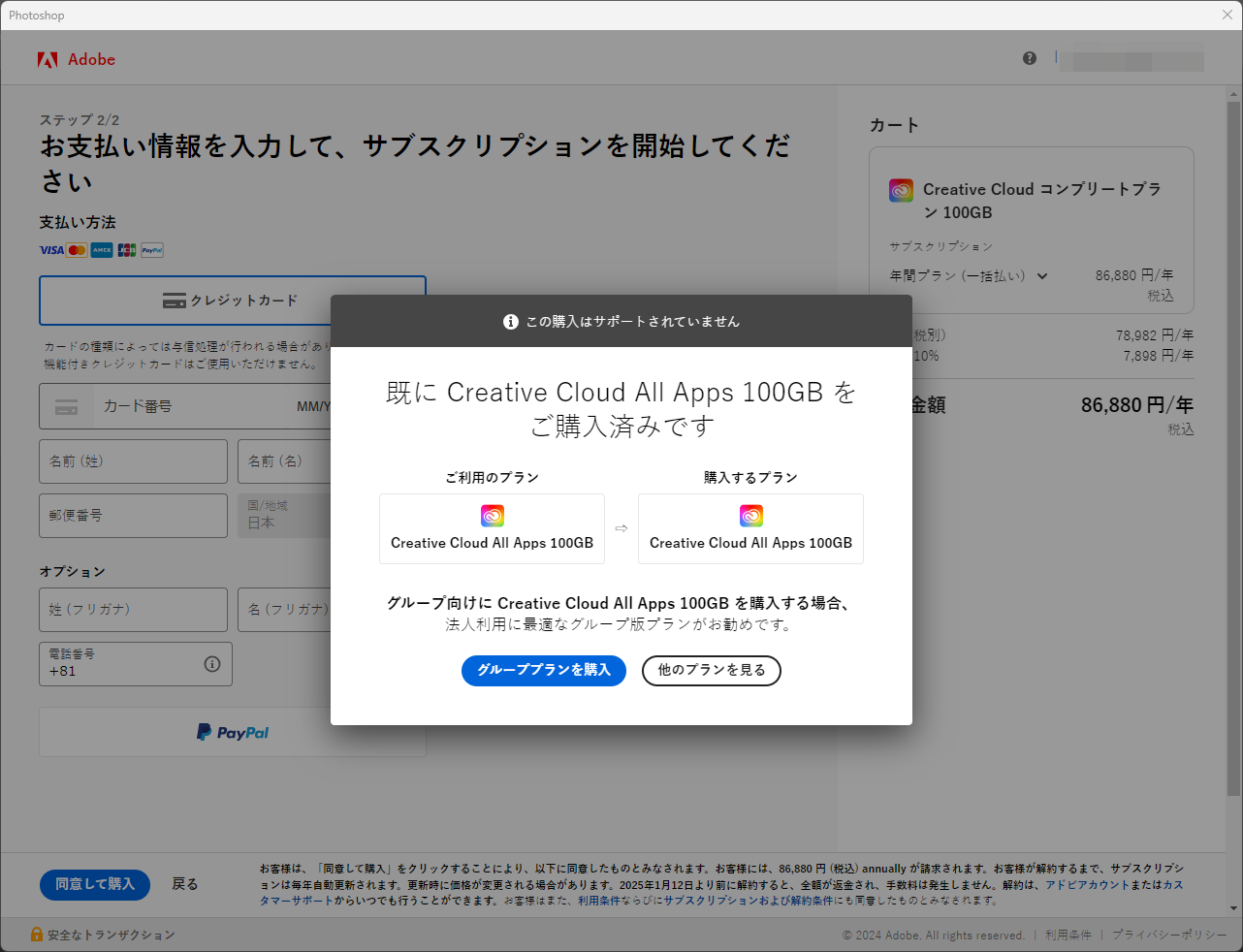Click the 7,898 円/年 tax amount

click(1159, 356)
